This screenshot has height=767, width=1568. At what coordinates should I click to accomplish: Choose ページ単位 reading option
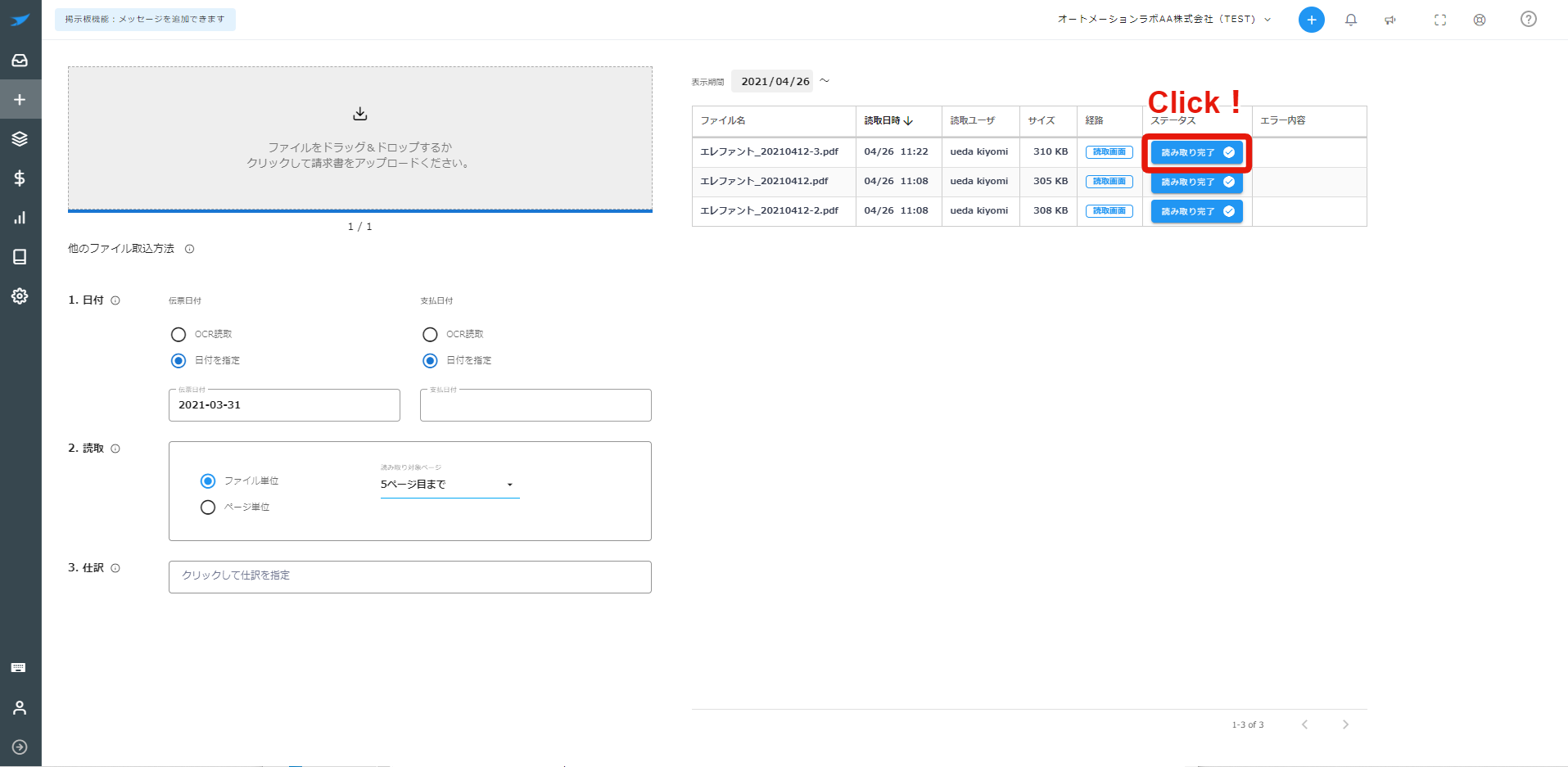tap(208, 508)
